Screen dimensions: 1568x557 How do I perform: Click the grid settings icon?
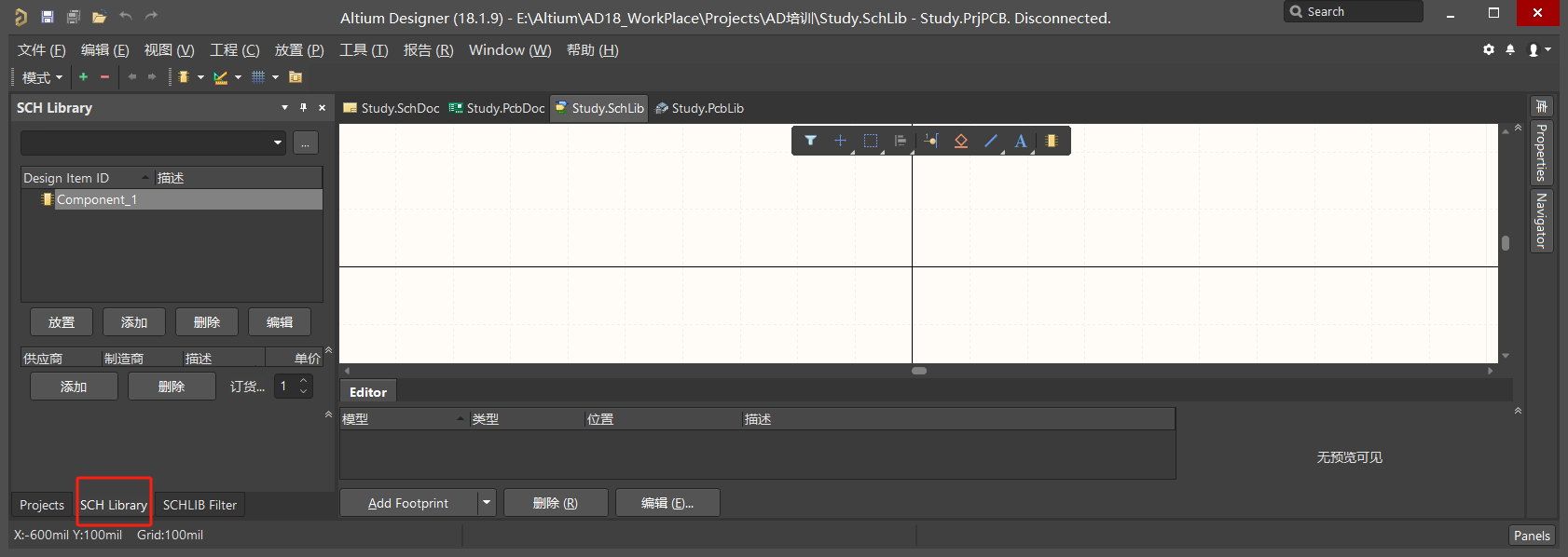(x=258, y=76)
